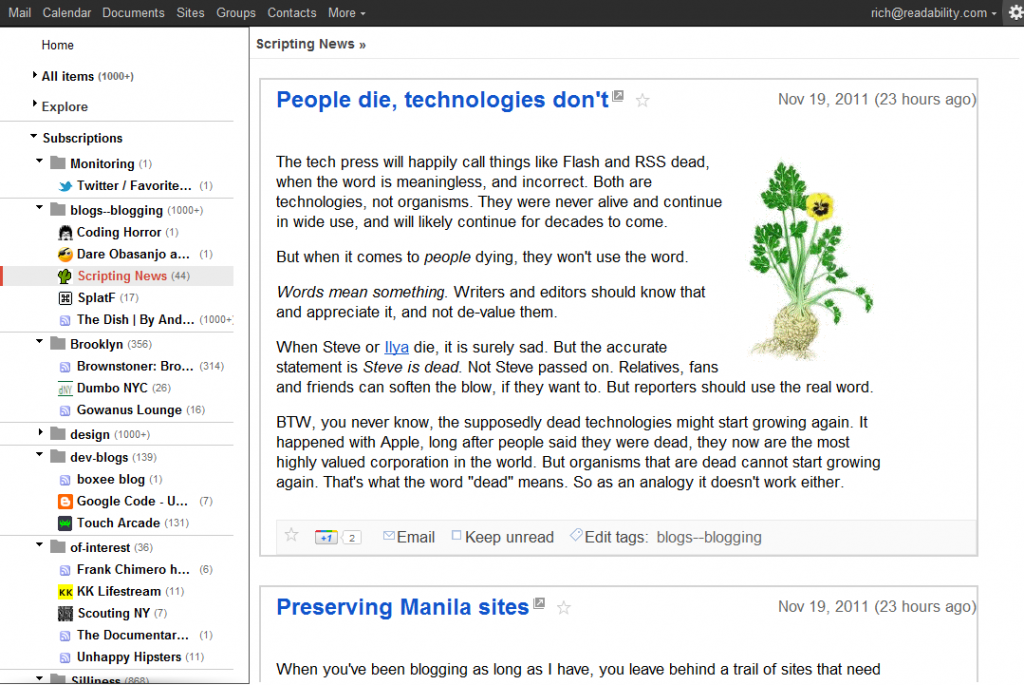The height and width of the screenshot is (685, 1024).
Task: Click the +1 button on the article
Action: [326, 537]
